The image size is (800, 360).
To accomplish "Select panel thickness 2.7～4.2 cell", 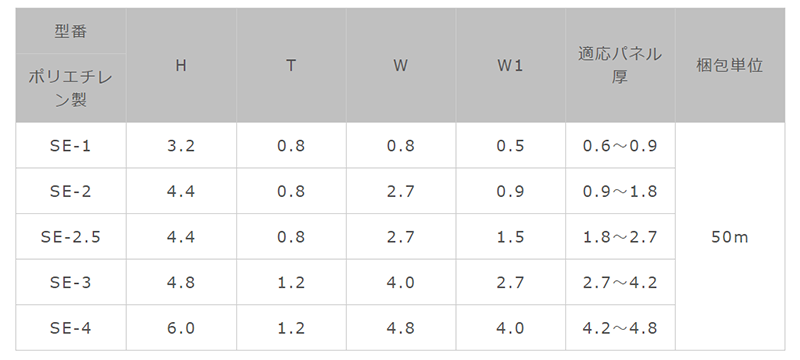I will pos(620,282).
